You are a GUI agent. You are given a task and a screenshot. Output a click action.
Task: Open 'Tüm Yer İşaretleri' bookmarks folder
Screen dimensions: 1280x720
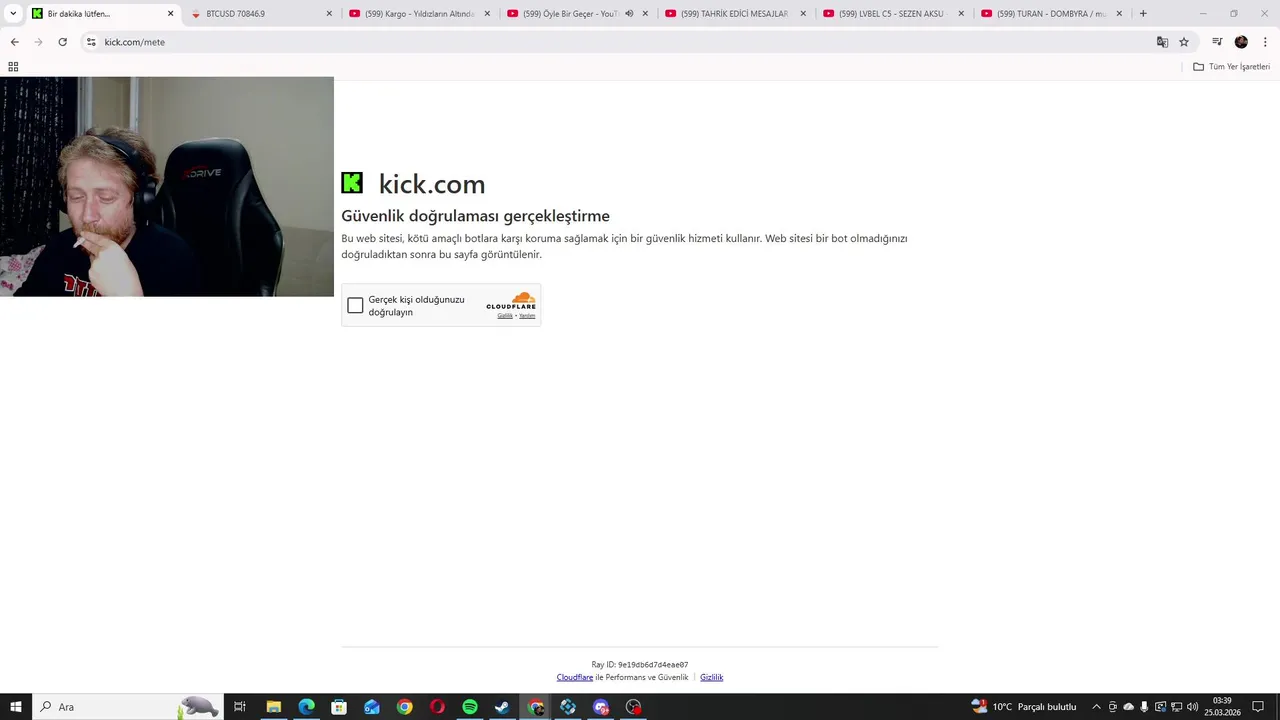click(1231, 67)
